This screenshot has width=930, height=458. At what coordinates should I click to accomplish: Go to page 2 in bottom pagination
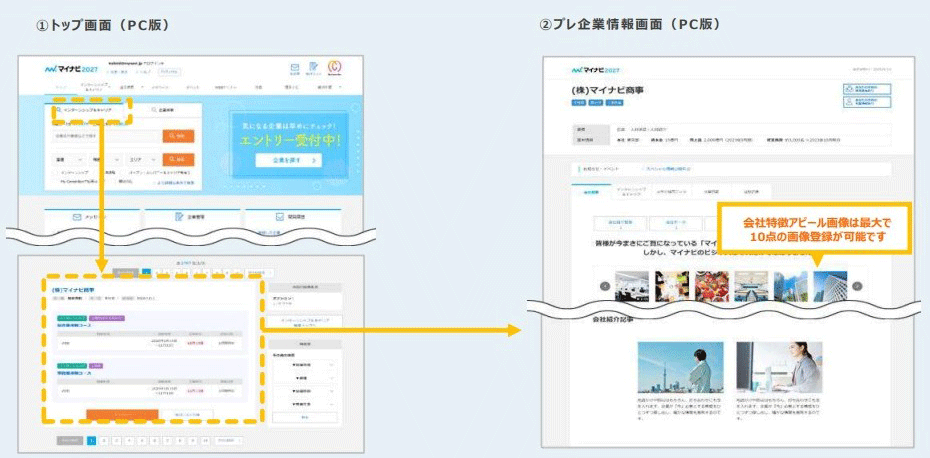[x=104, y=439]
